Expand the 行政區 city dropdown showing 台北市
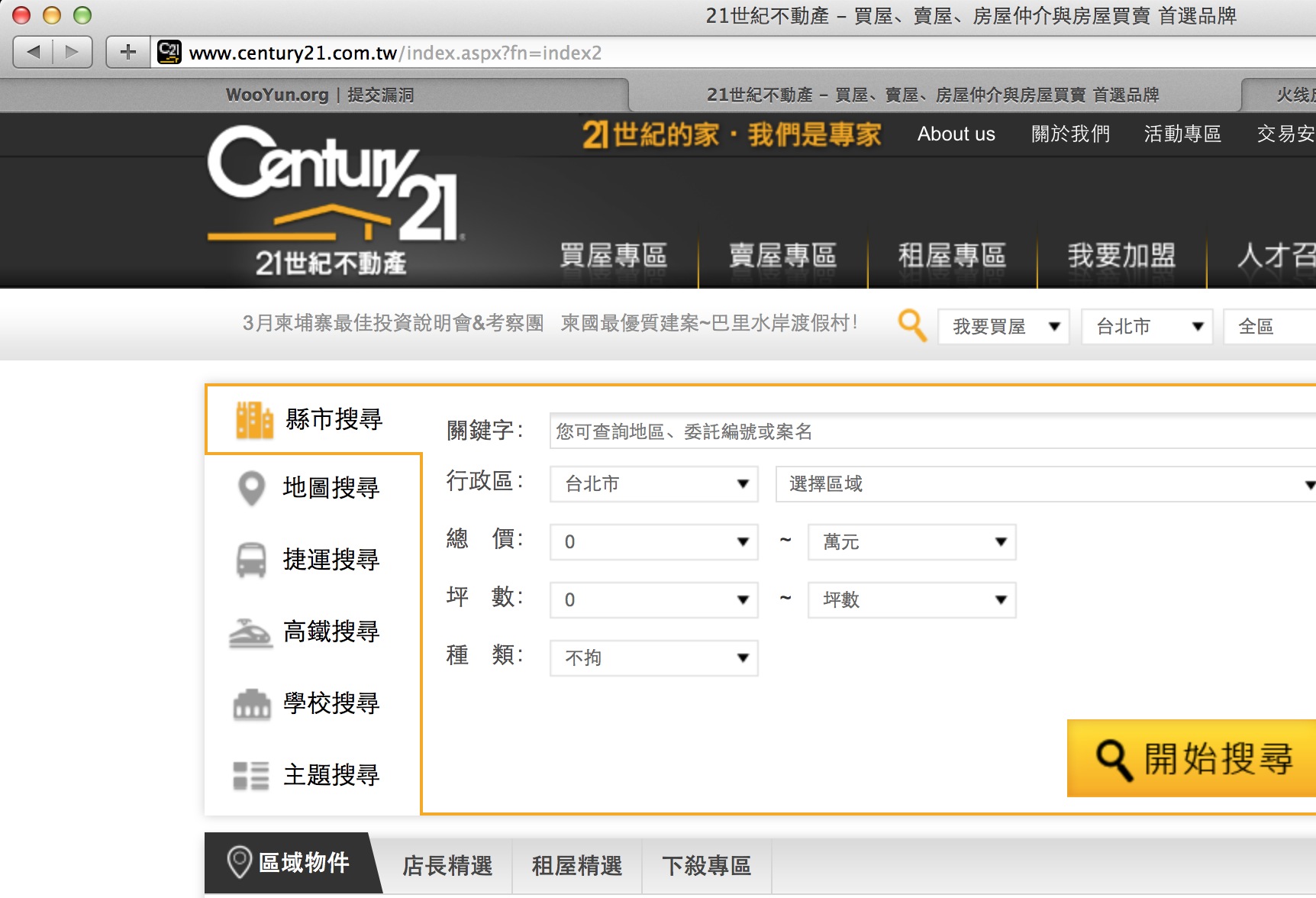This screenshot has height=898, width=1316. tap(654, 483)
